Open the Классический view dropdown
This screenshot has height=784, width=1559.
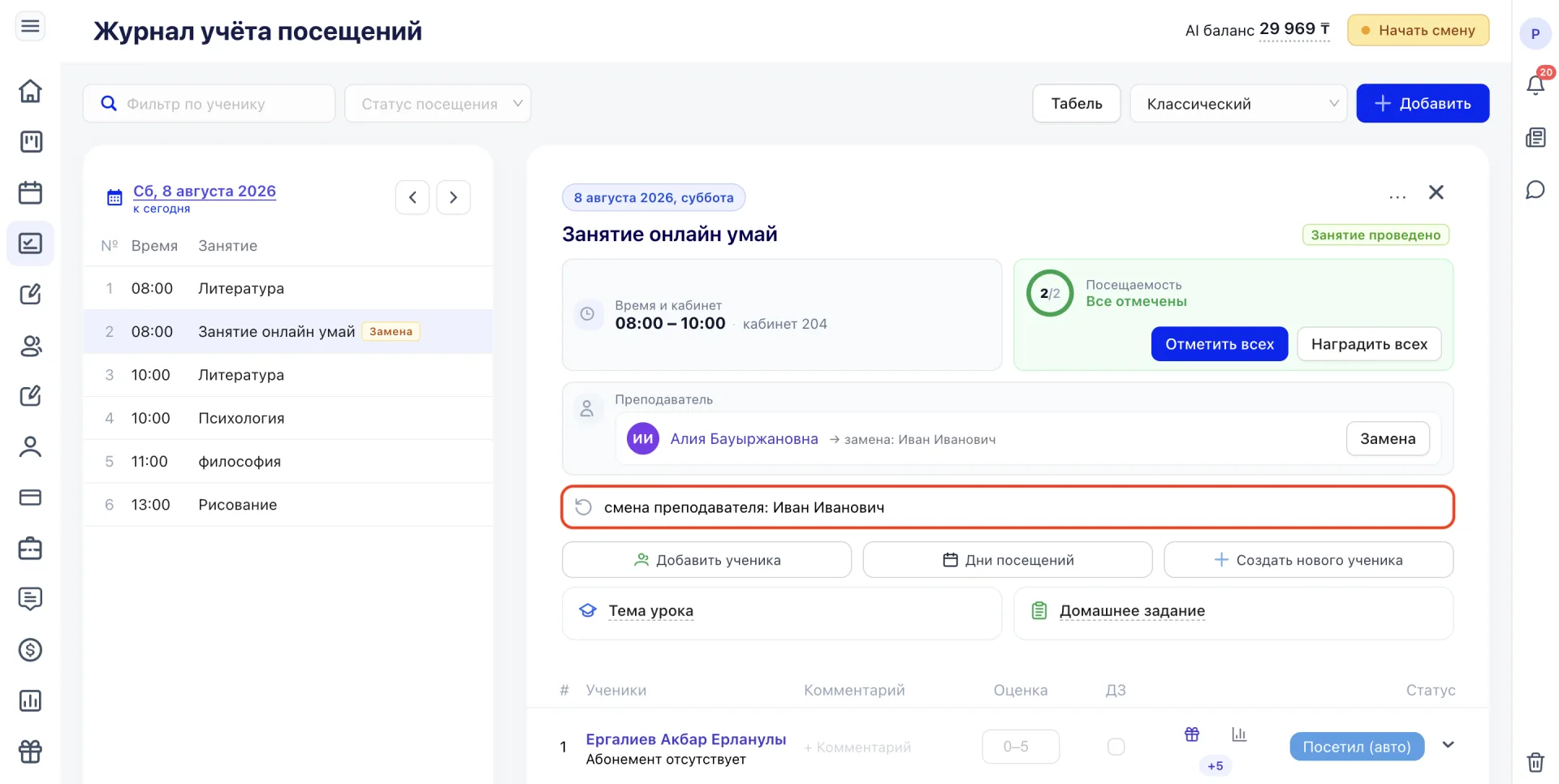coord(1238,104)
